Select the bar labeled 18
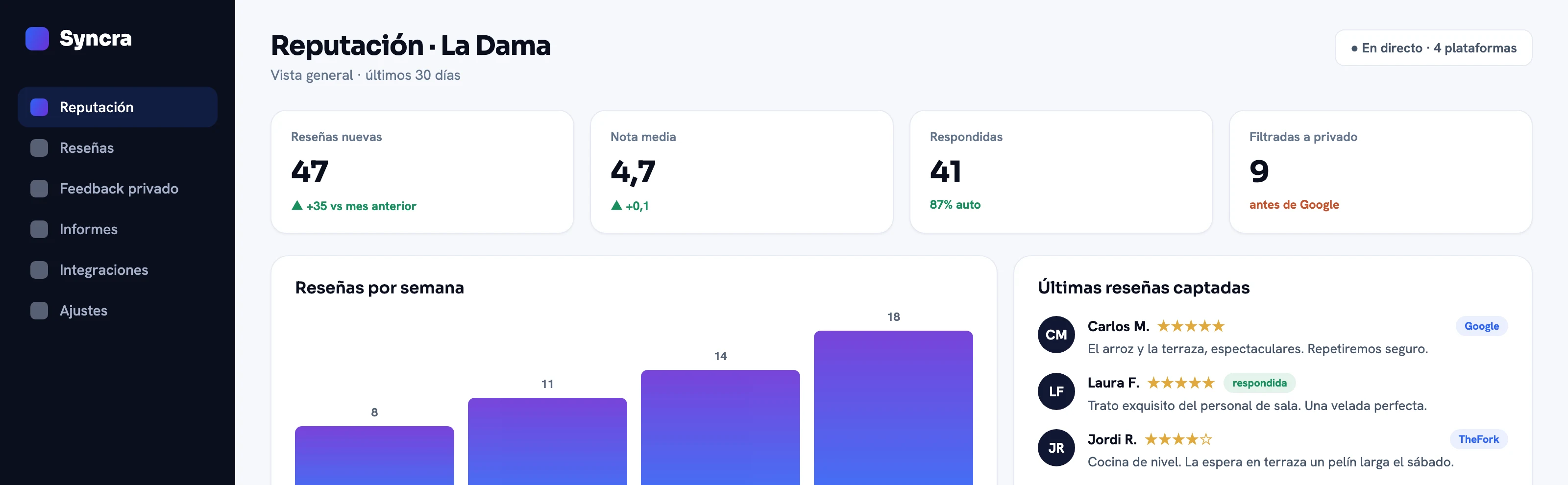Image resolution: width=1568 pixels, height=485 pixels. 893,408
